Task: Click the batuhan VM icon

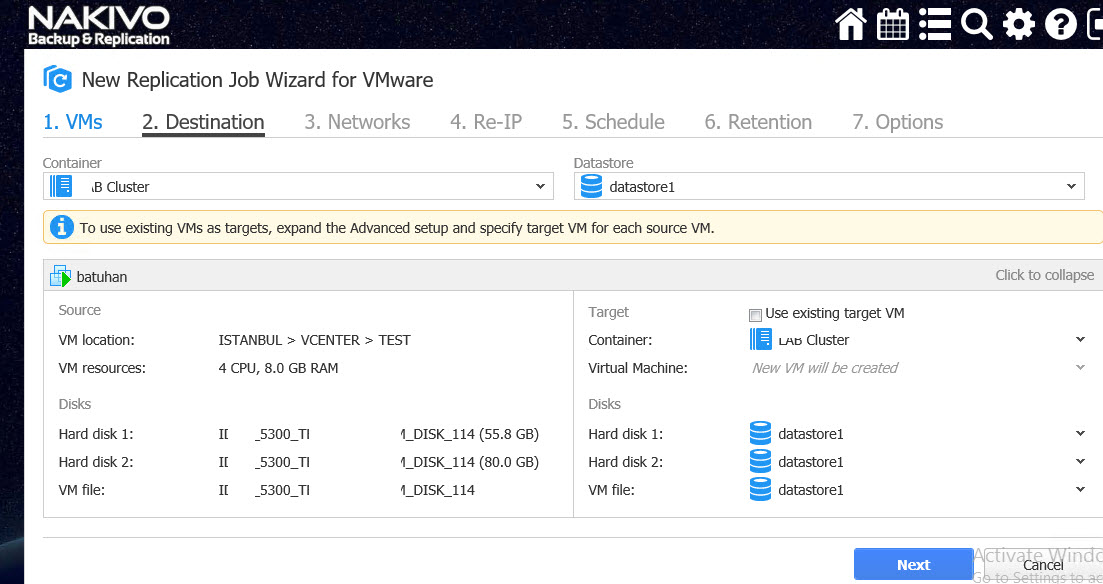Action: click(x=61, y=276)
